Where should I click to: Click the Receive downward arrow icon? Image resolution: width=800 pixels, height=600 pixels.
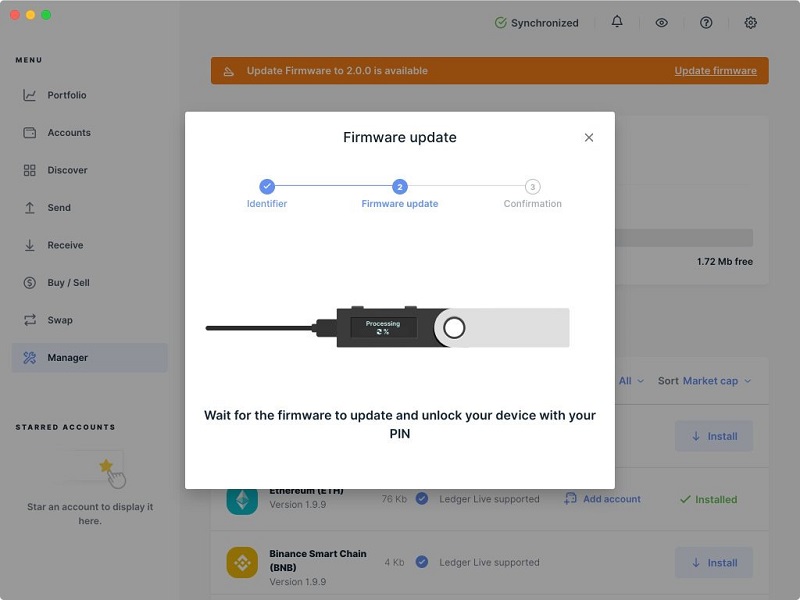30,245
